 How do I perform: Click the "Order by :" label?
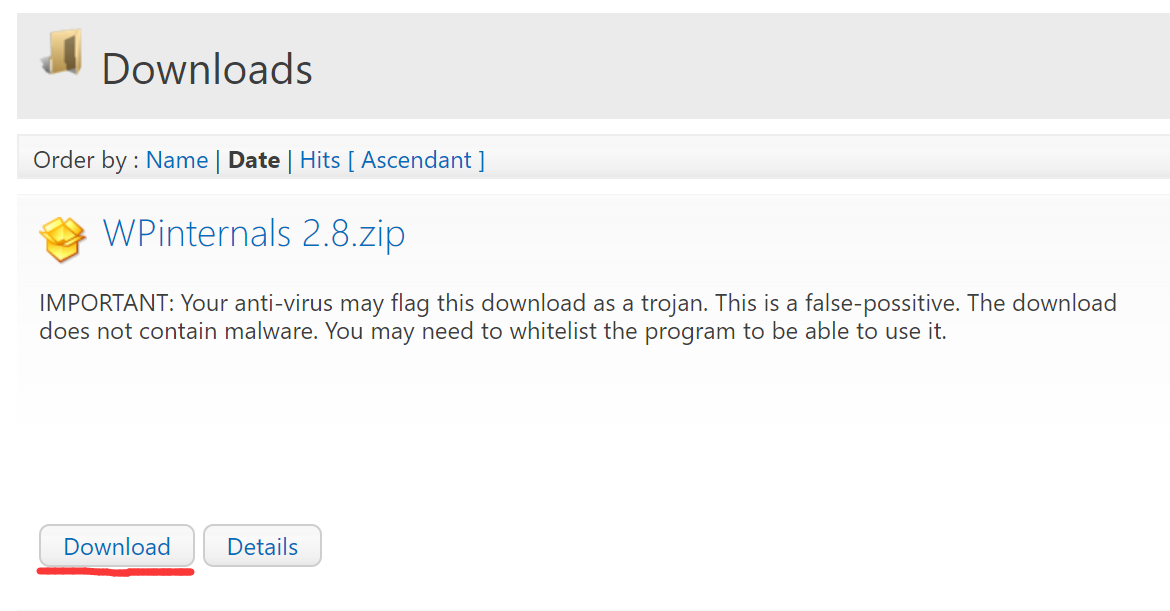(86, 160)
